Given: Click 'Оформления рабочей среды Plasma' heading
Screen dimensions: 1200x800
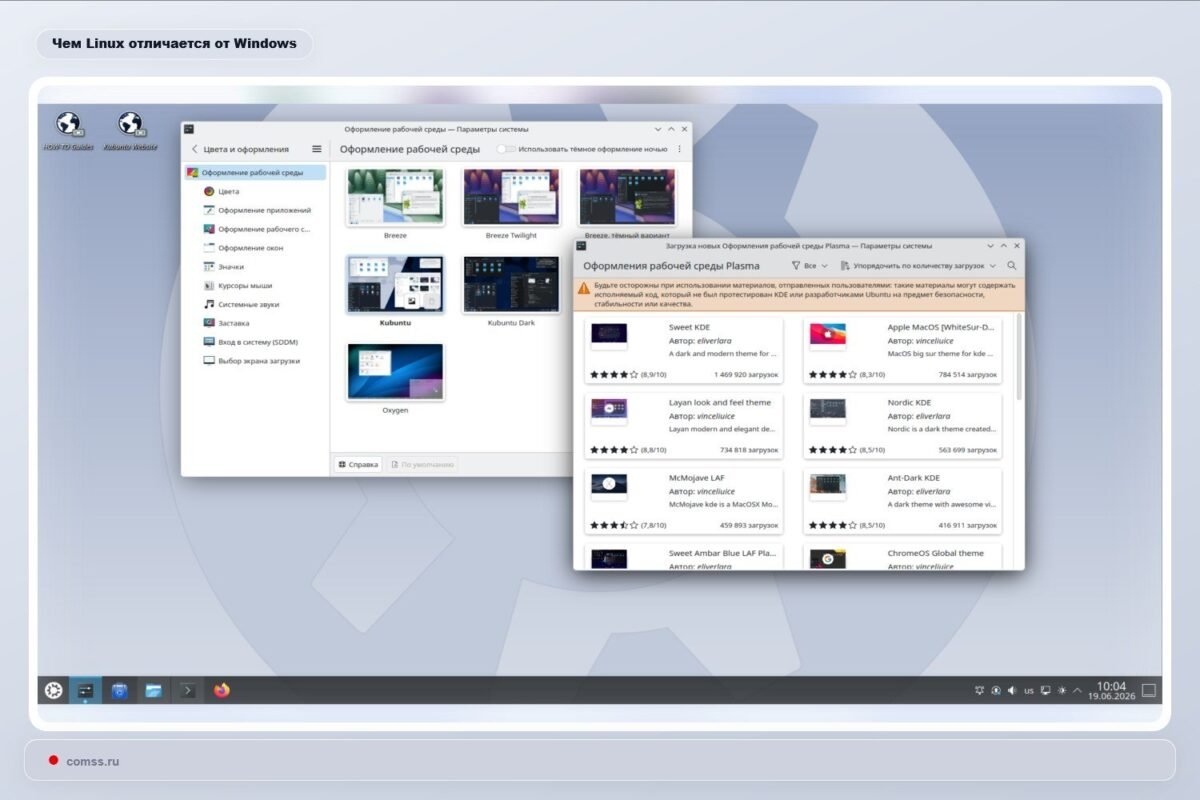Looking at the screenshot, I should tap(671, 266).
